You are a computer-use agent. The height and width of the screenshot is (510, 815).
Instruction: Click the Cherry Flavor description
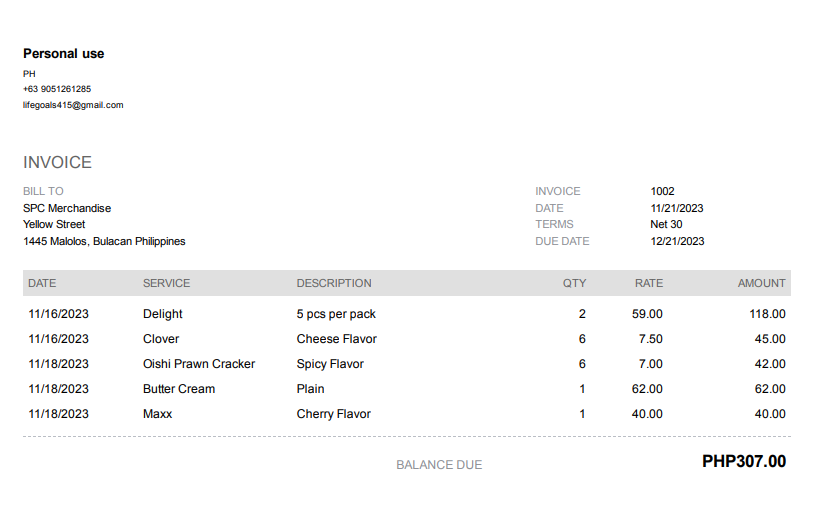334,414
